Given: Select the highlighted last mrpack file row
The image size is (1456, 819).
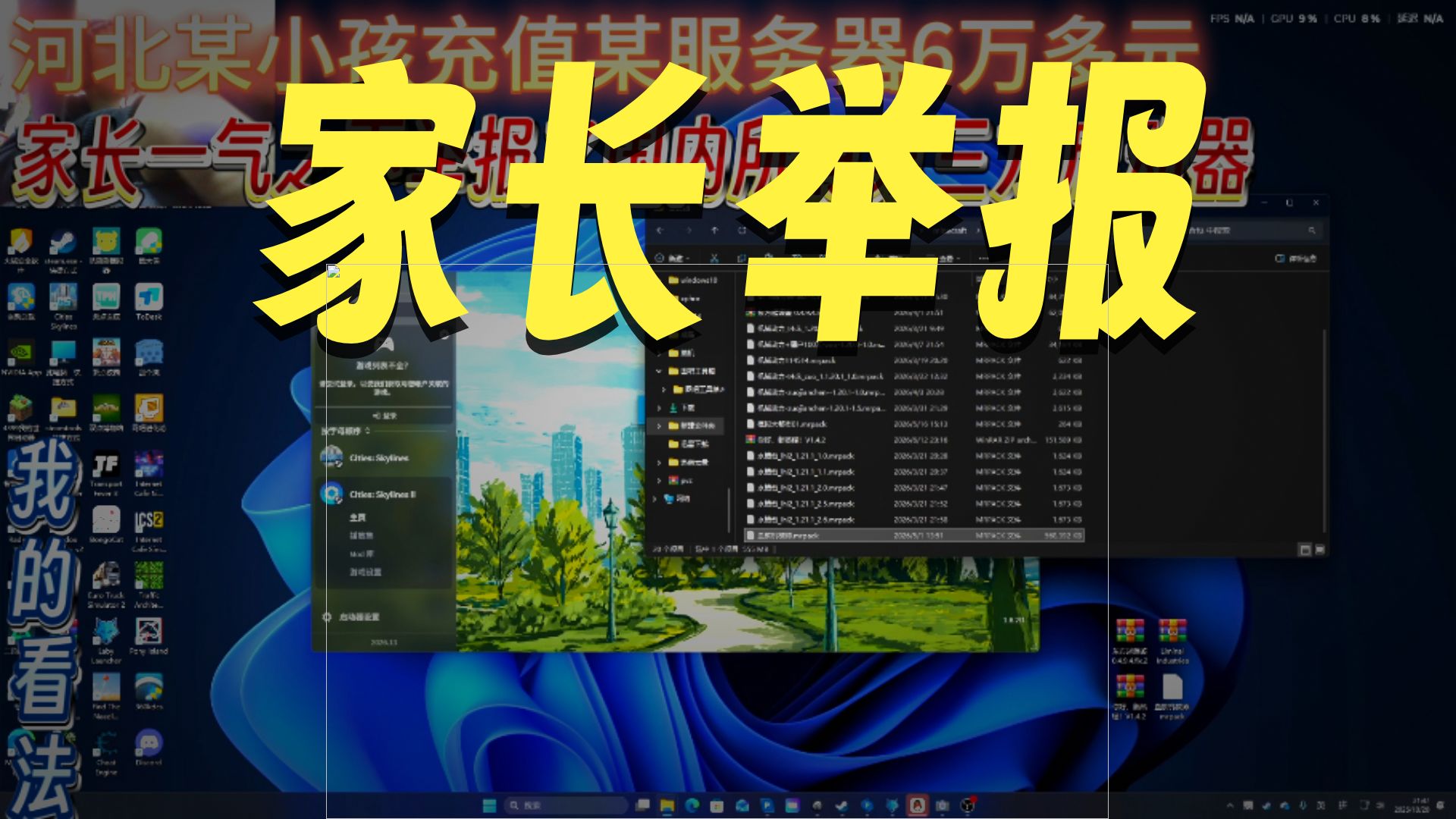Looking at the screenshot, I should pyautogui.click(x=914, y=535).
